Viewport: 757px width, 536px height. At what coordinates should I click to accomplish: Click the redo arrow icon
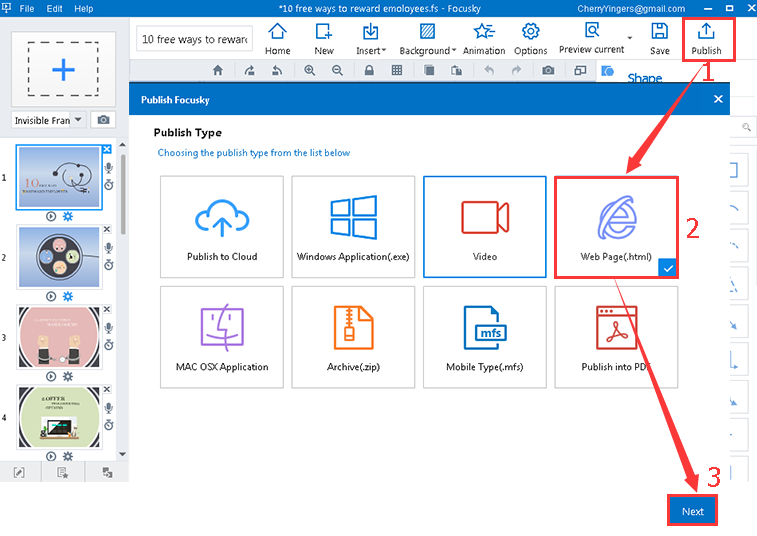point(516,71)
